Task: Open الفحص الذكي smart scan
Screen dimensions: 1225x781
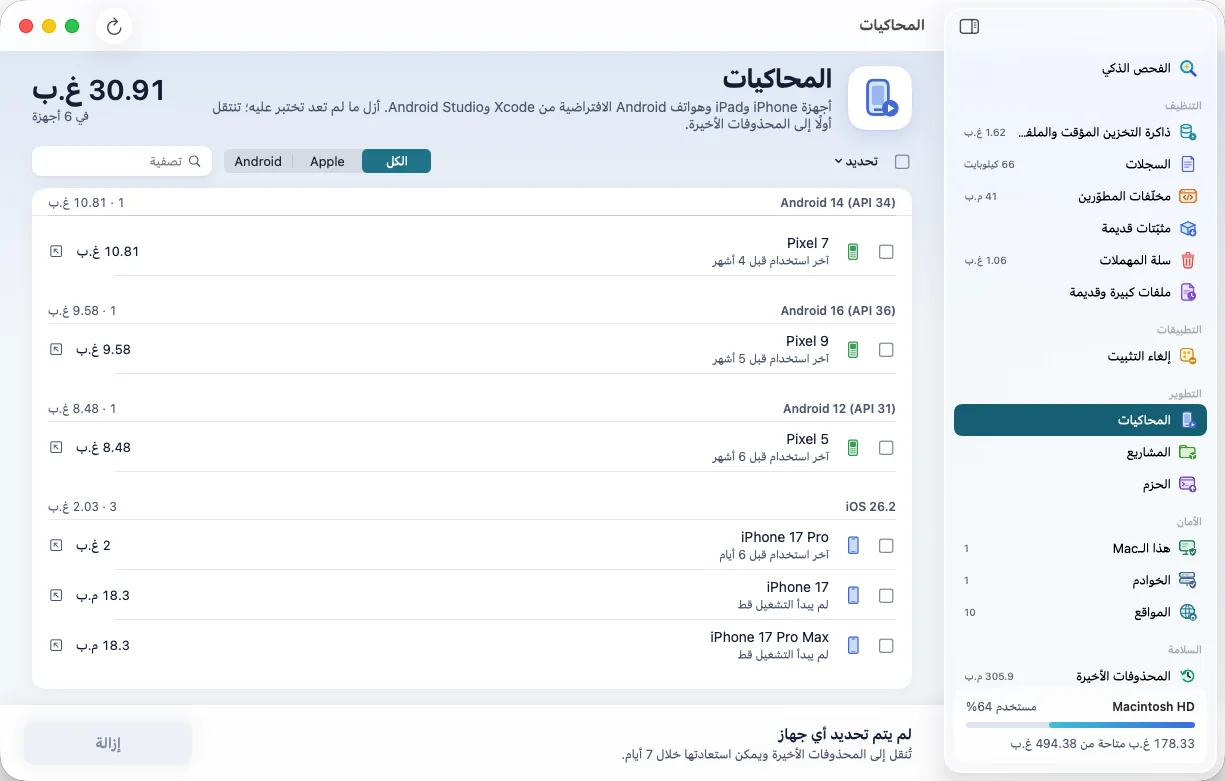Action: 1080,69
